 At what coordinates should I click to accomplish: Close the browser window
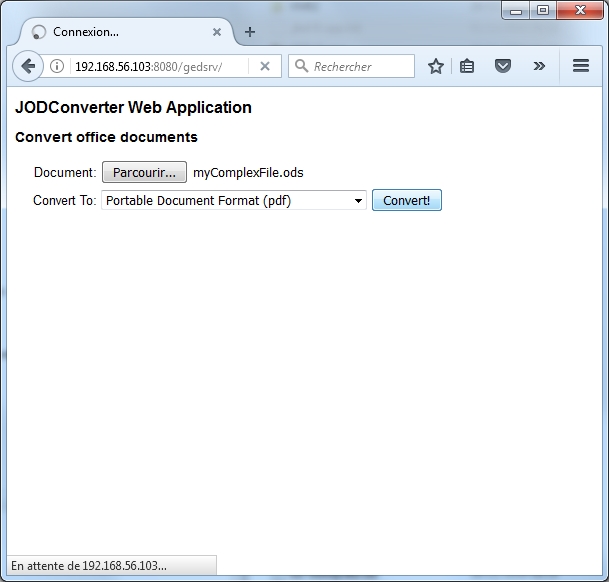point(580,10)
